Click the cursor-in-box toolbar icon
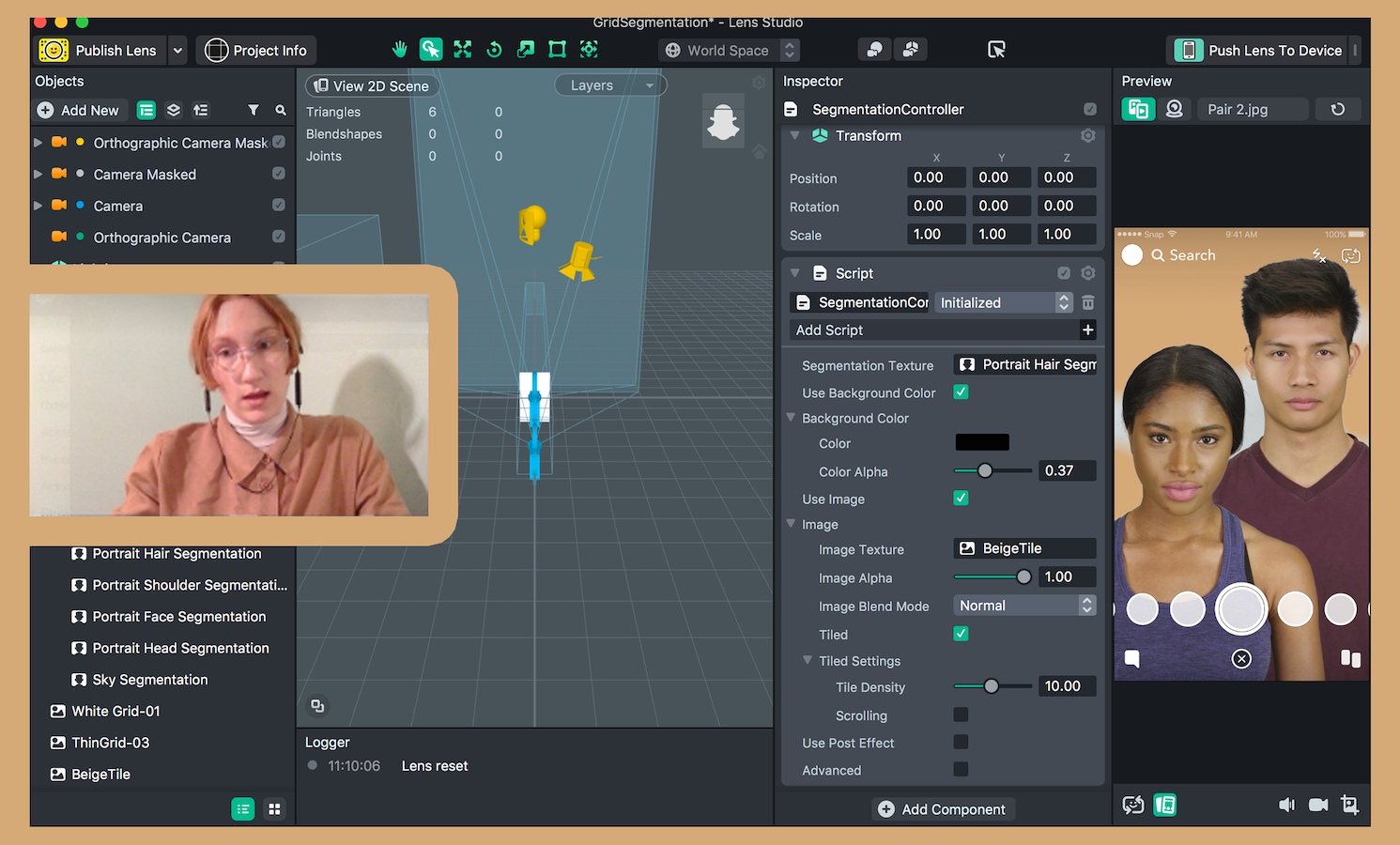 [997, 50]
